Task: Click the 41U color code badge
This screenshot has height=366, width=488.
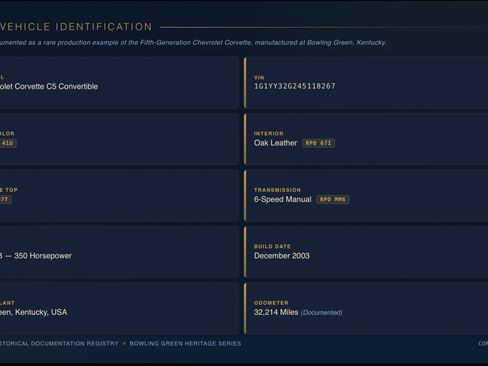Action: pyautogui.click(x=7, y=143)
